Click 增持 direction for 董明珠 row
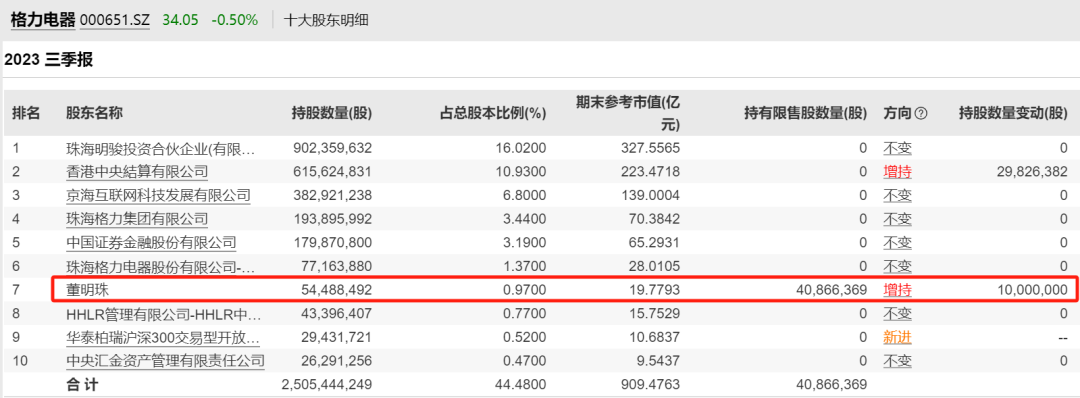 (897, 290)
